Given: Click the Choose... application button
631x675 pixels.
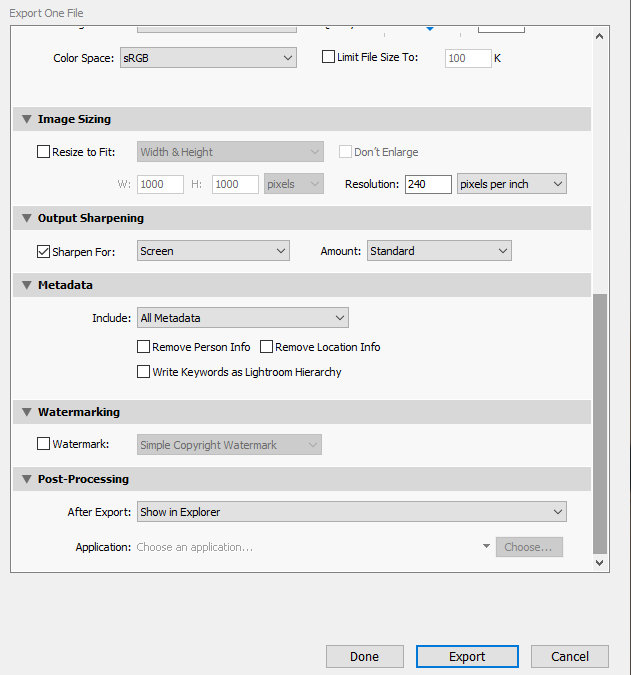Looking at the screenshot, I should [x=529, y=547].
